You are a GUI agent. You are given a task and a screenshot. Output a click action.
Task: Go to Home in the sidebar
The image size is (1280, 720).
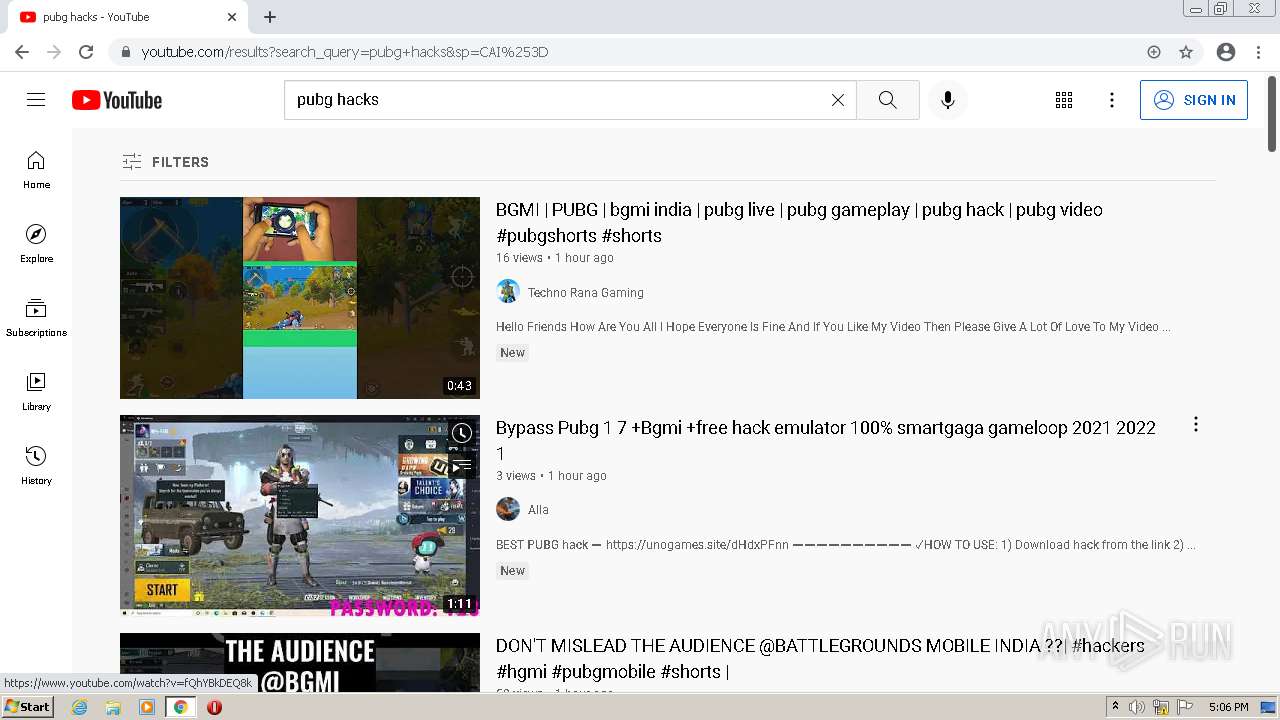point(36,170)
